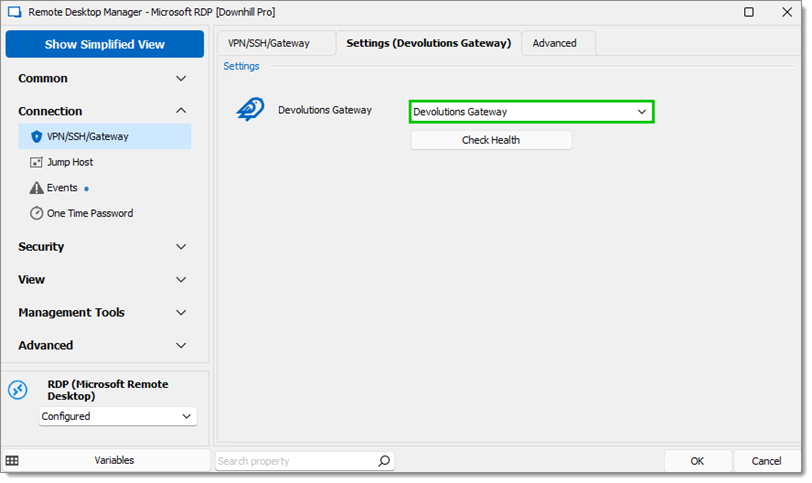Click the grid icon beside Variables
Viewport: 812px width, 483px height.
(x=12, y=461)
